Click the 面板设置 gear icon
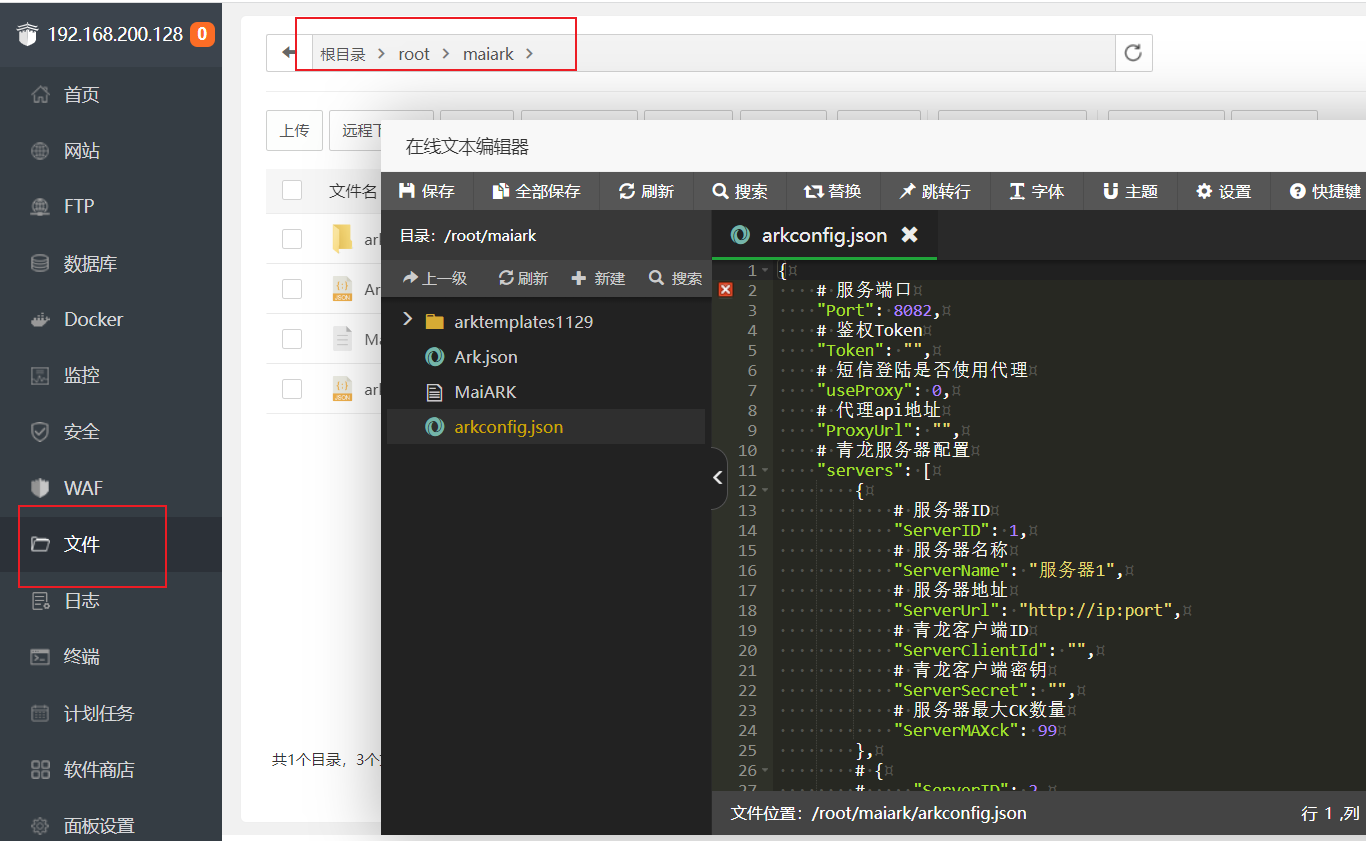 [x=40, y=826]
